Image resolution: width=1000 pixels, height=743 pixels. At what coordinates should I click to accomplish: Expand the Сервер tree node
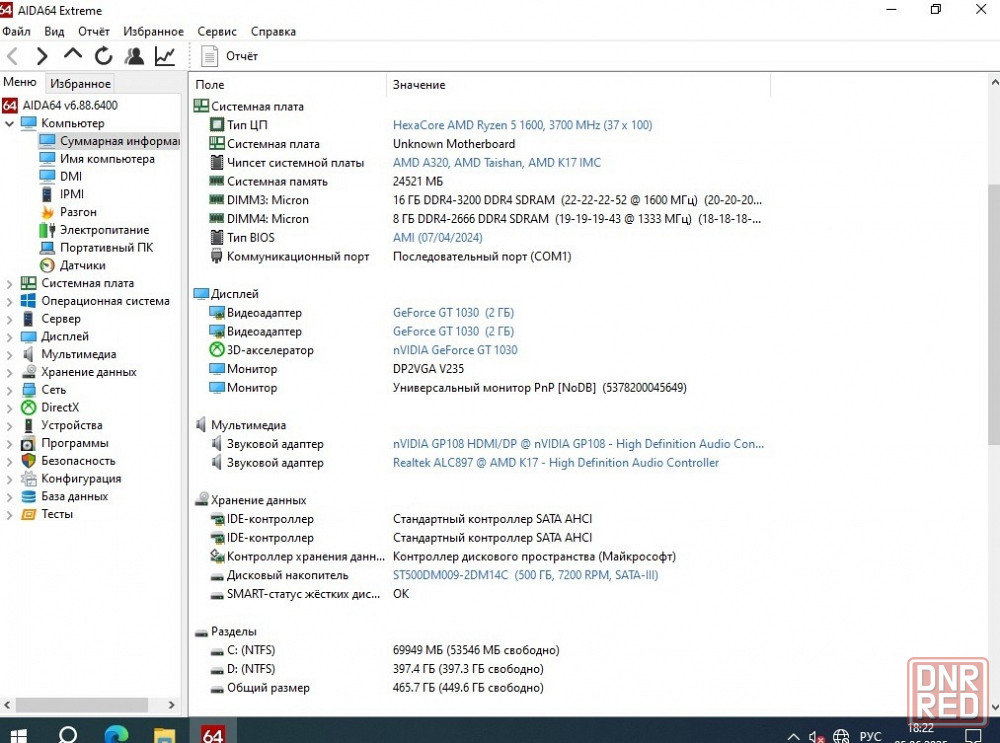click(9, 319)
